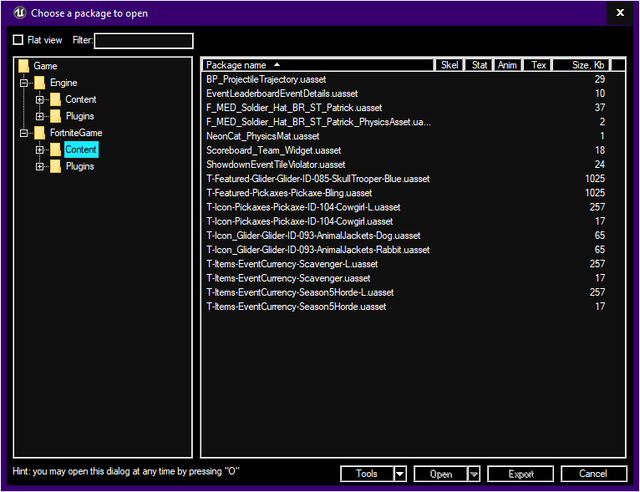640x492 pixels.
Task: Click size 37 of Soldier_Hat_BR_ST_Patrick row
Action: pyautogui.click(x=600, y=108)
